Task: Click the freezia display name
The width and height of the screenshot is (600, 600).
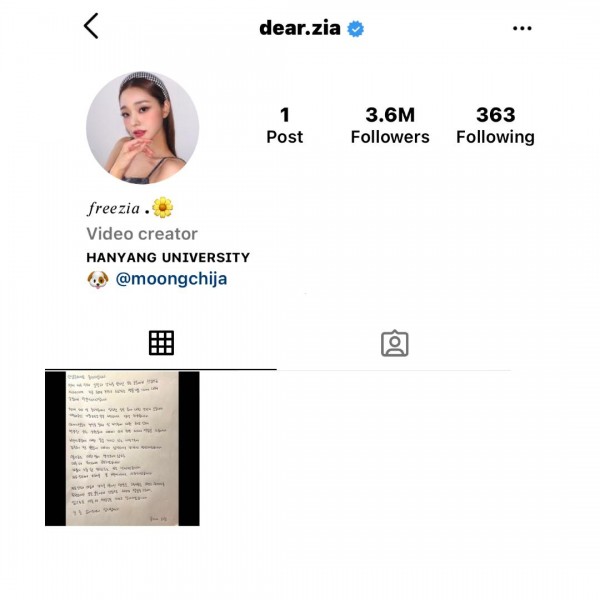Action: [113, 209]
